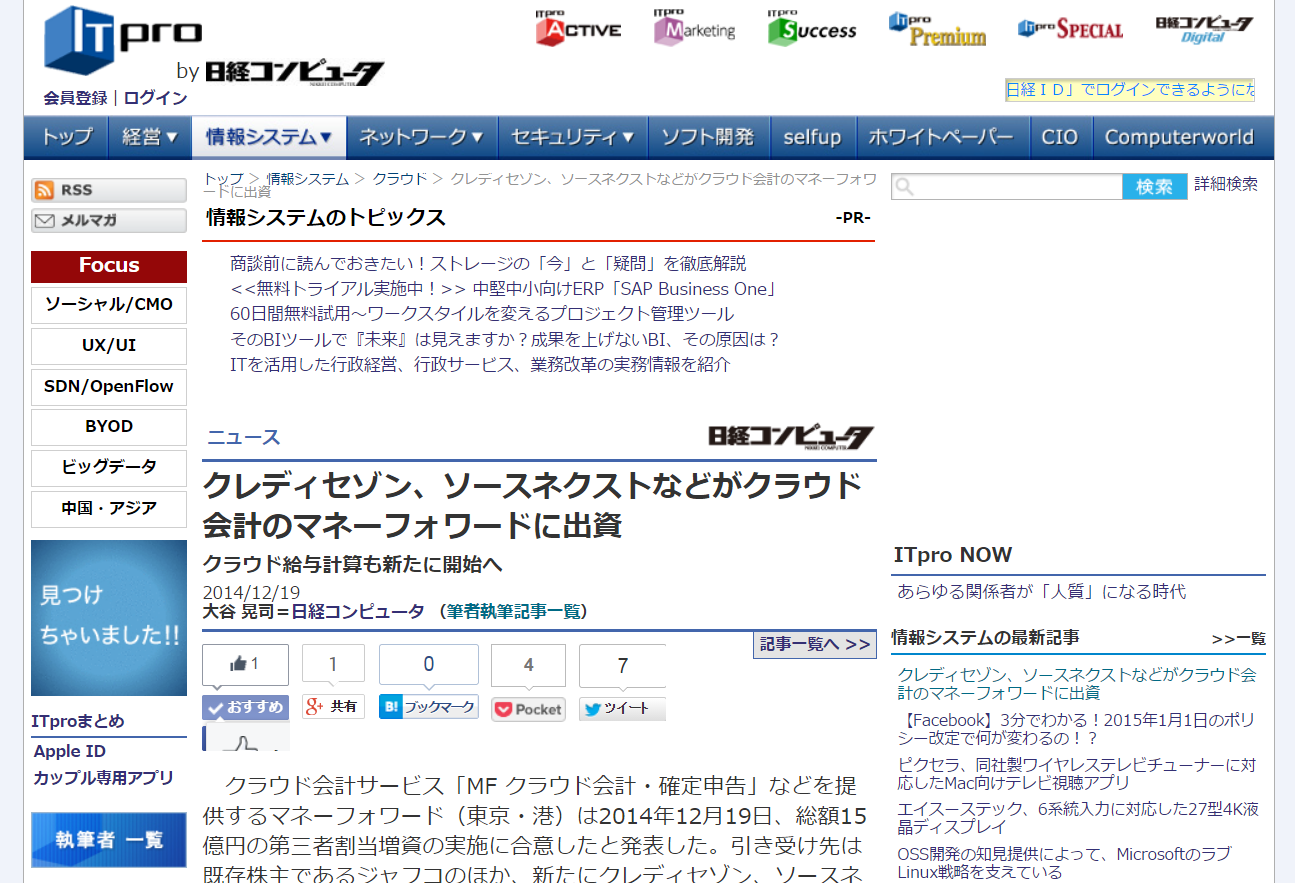Screen dimensions: 1295x883
Task: Expand the セキュリティ navigation dropdown
Action: coord(573,137)
